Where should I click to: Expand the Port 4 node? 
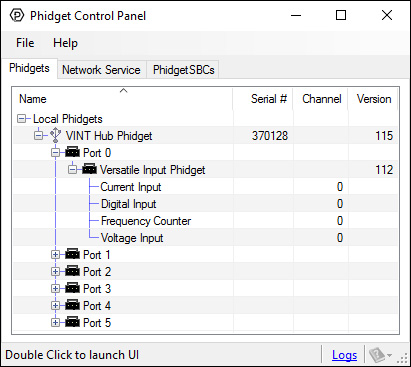click(55, 305)
